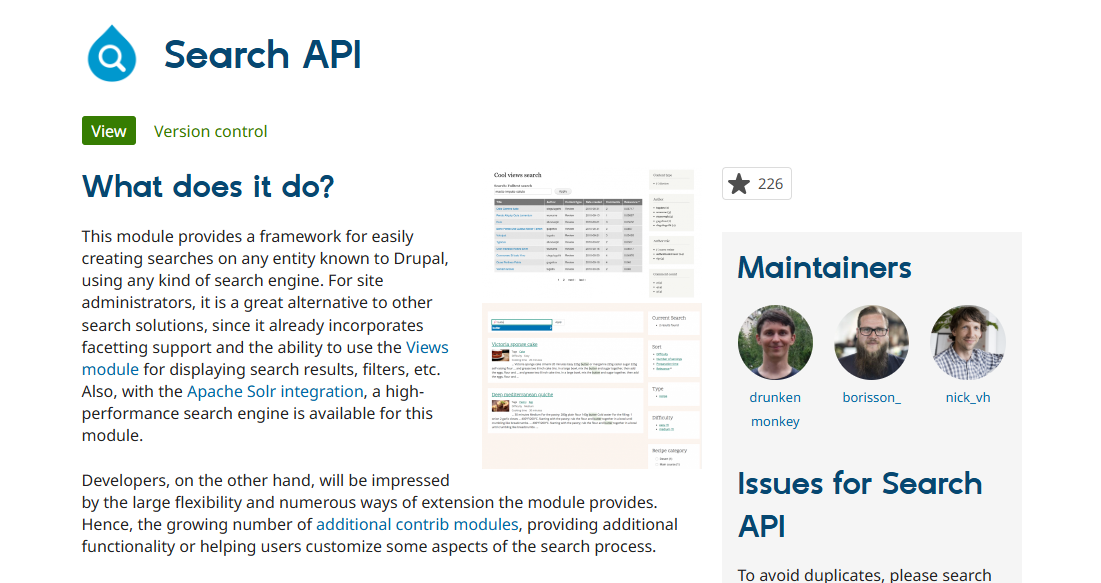This screenshot has width=1101, height=583.
Task: Open drunken monkey's avatar photo
Action: click(x=775, y=342)
